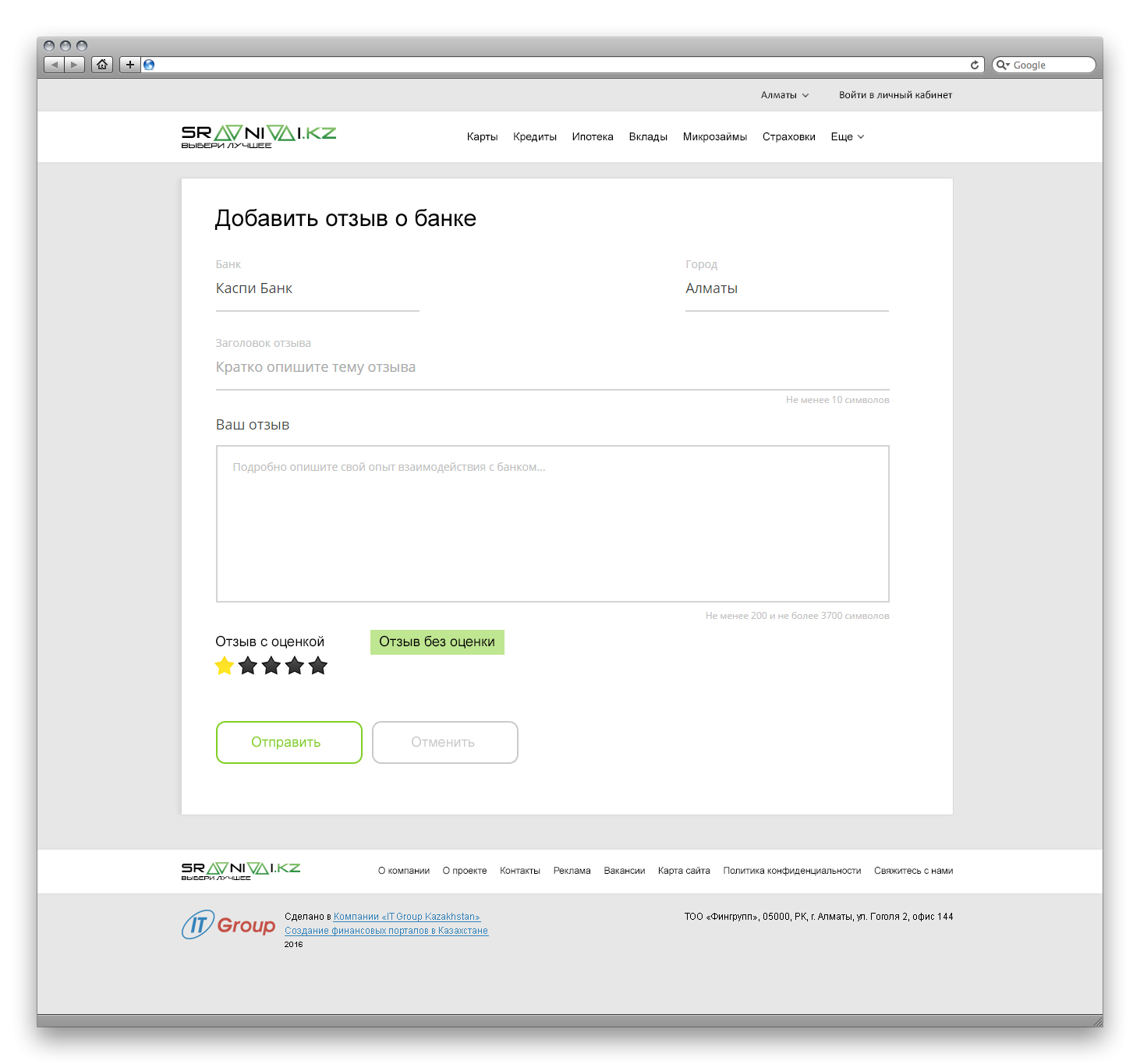Screen dimensions: 1140x1064
Task: Click the IT Group logo in footer
Action: 228,924
